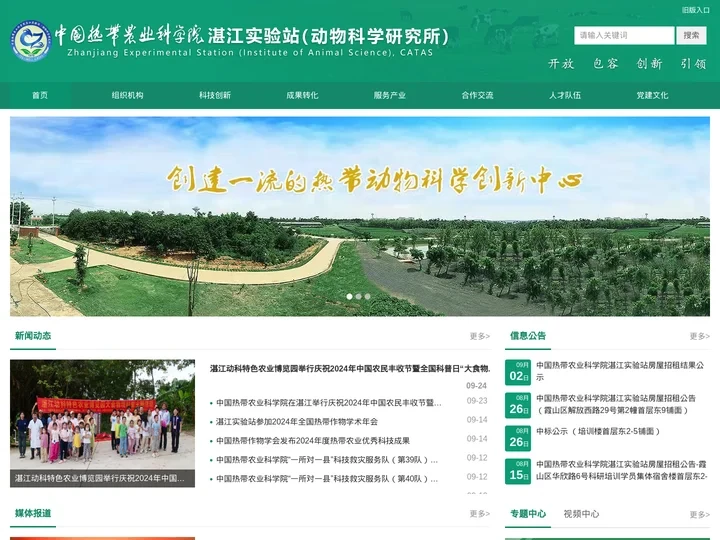Open the 科技创新 menu
This screenshot has height=540, width=720.
click(x=214, y=95)
